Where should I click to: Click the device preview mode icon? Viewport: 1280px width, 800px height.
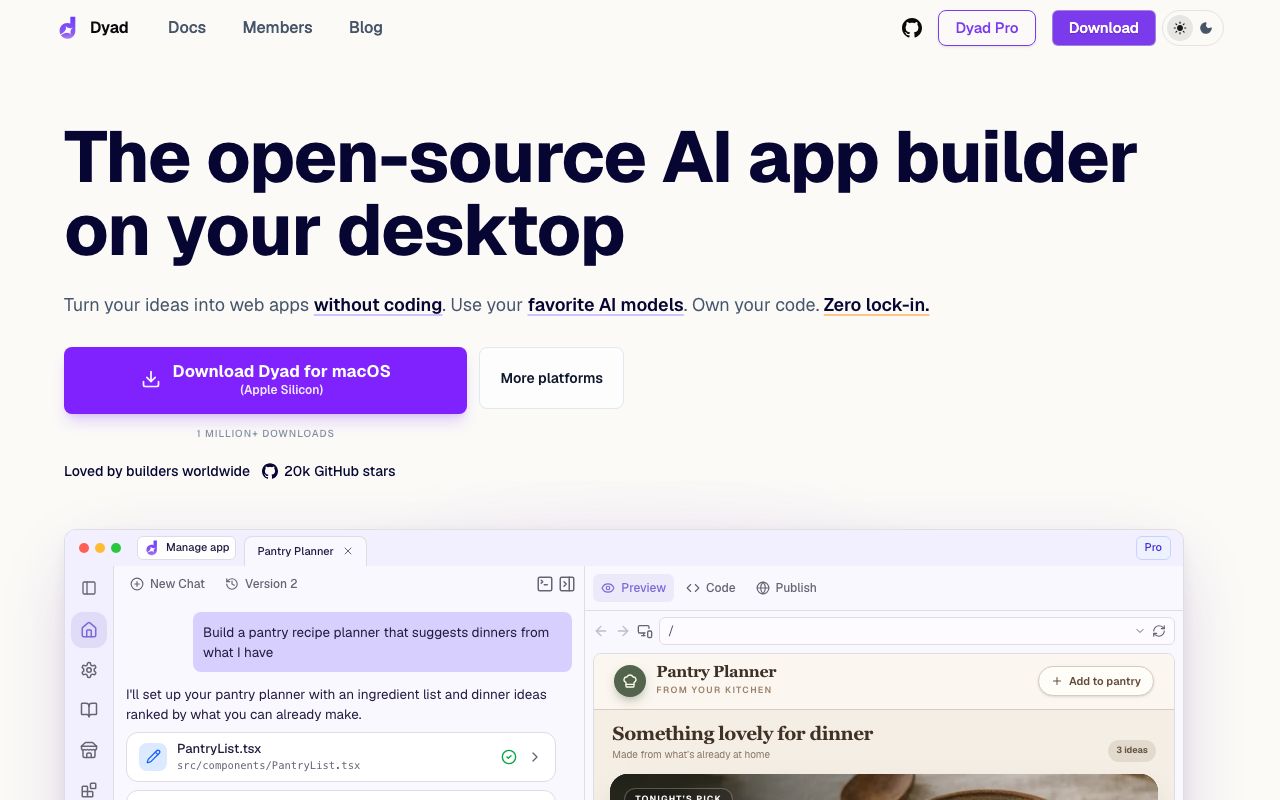tap(645, 631)
